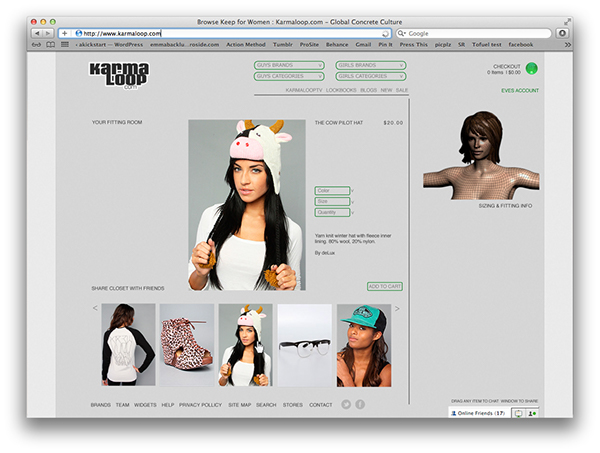Open the New nav item

(386, 90)
